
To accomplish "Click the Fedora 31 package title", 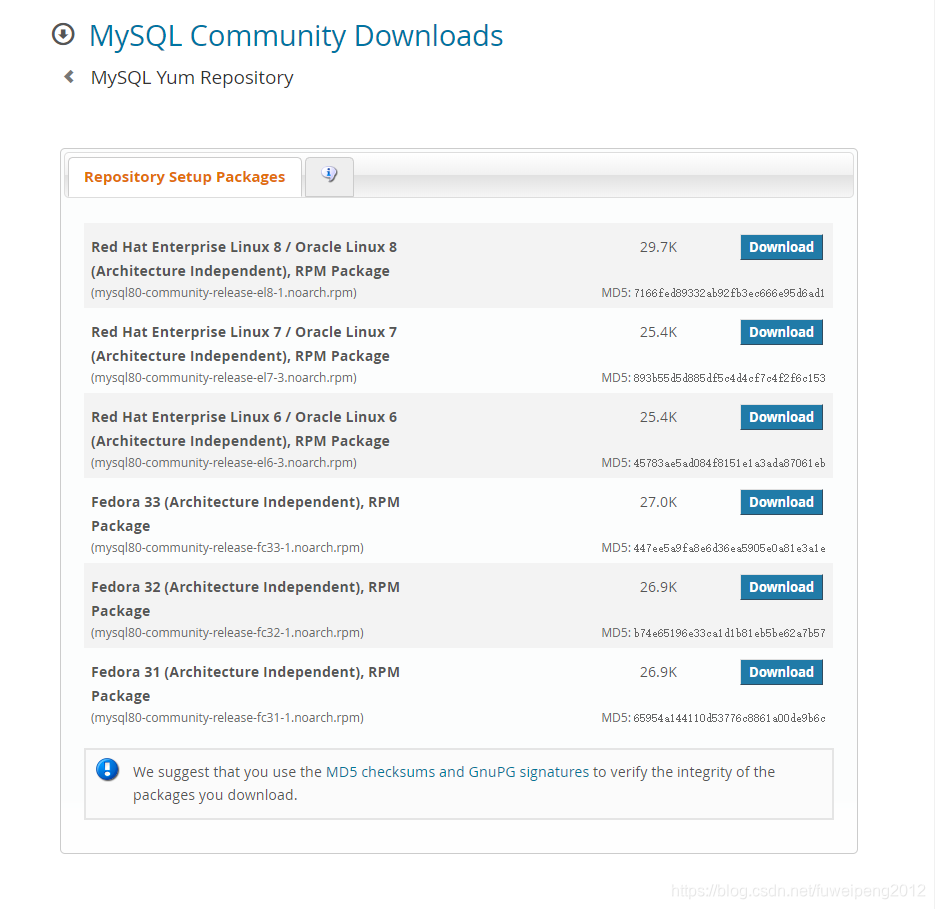I will 245,684.
